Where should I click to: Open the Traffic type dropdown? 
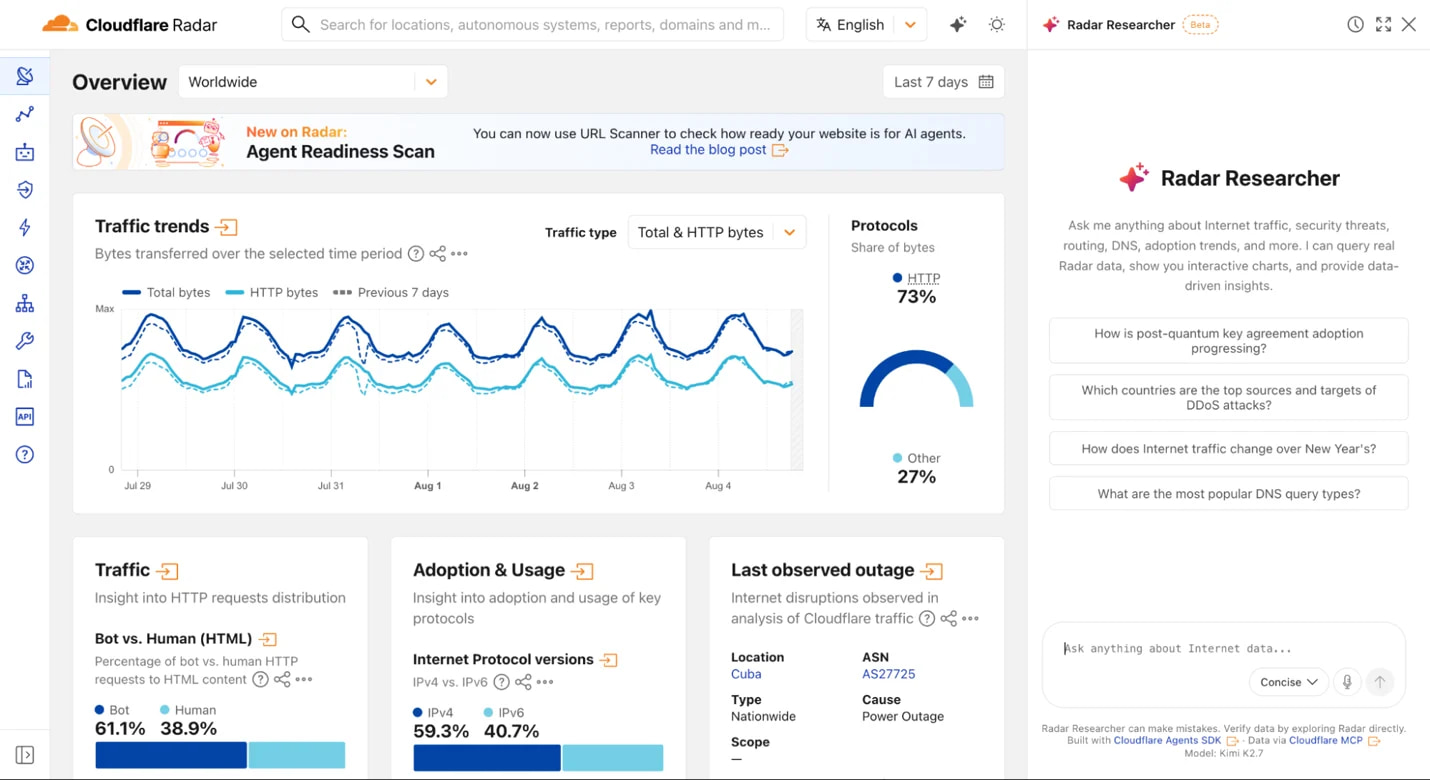(717, 232)
